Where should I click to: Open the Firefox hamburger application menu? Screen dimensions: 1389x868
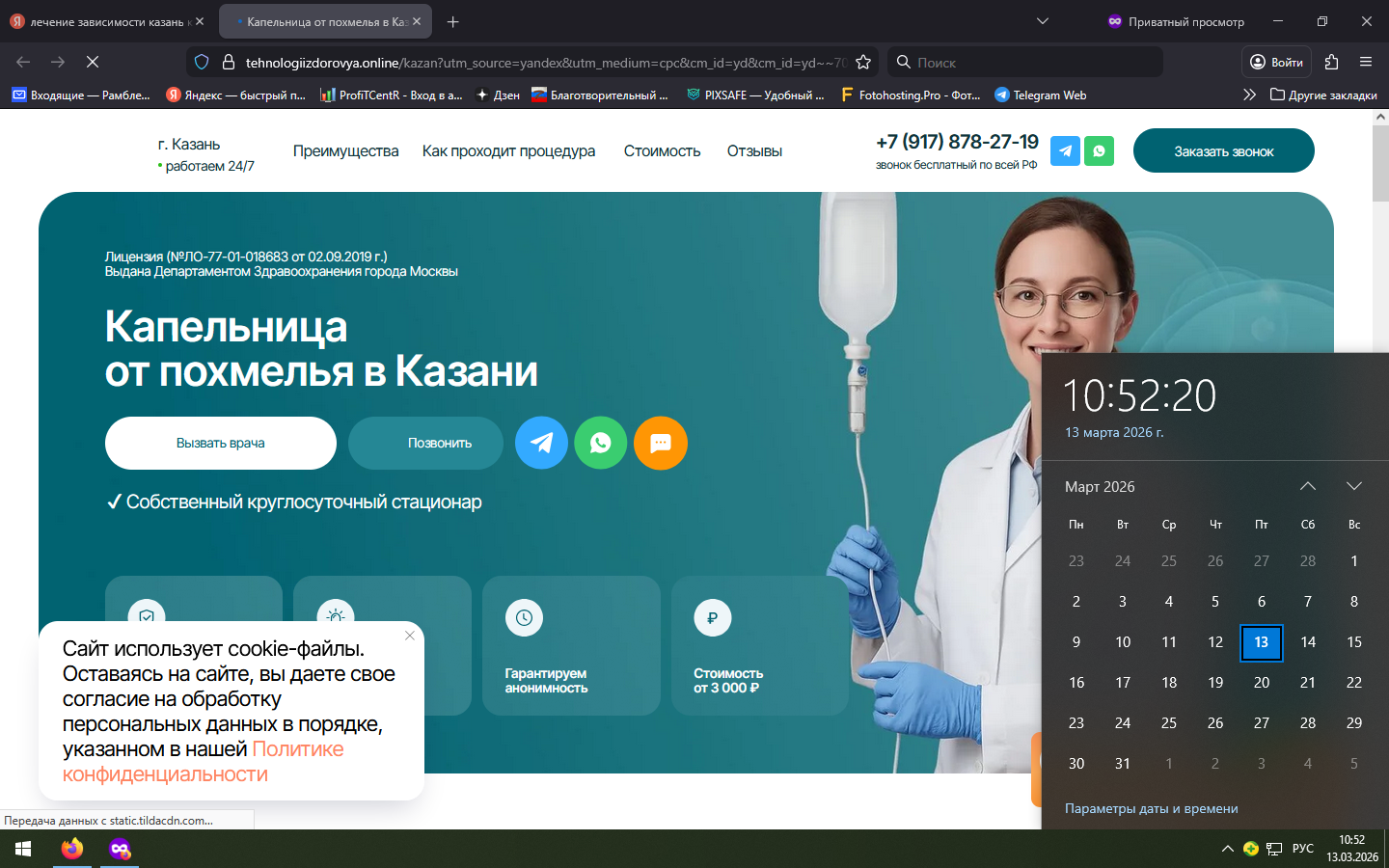click(1366, 62)
